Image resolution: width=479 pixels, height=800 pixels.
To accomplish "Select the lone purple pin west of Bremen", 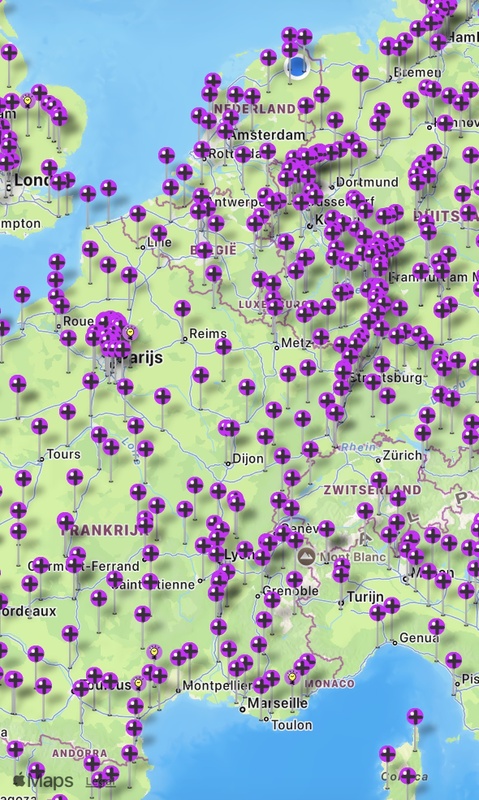I will 360,73.
